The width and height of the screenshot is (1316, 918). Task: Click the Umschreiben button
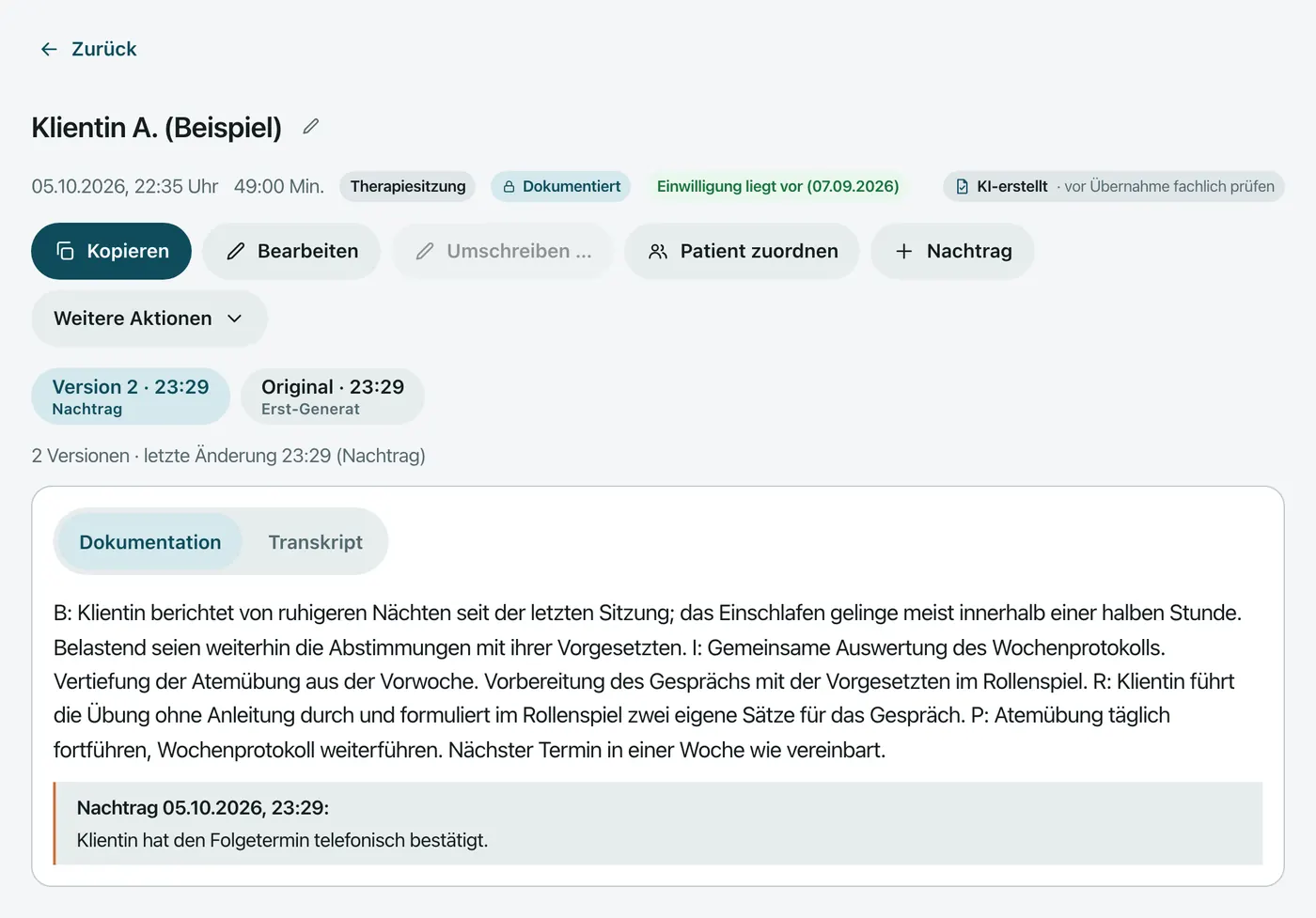pos(503,251)
